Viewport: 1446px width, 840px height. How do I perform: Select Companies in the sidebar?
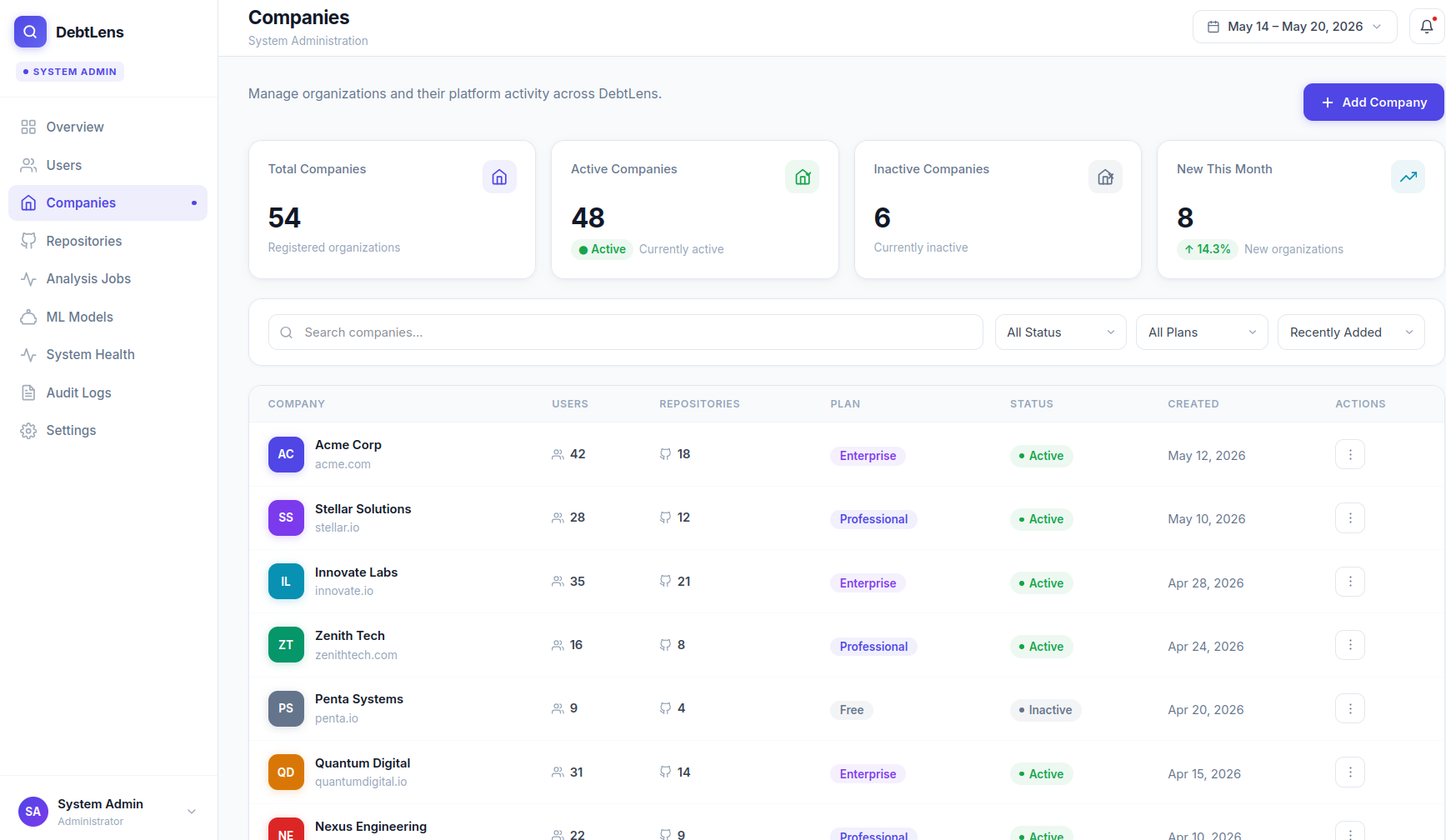pyautogui.click(x=108, y=202)
